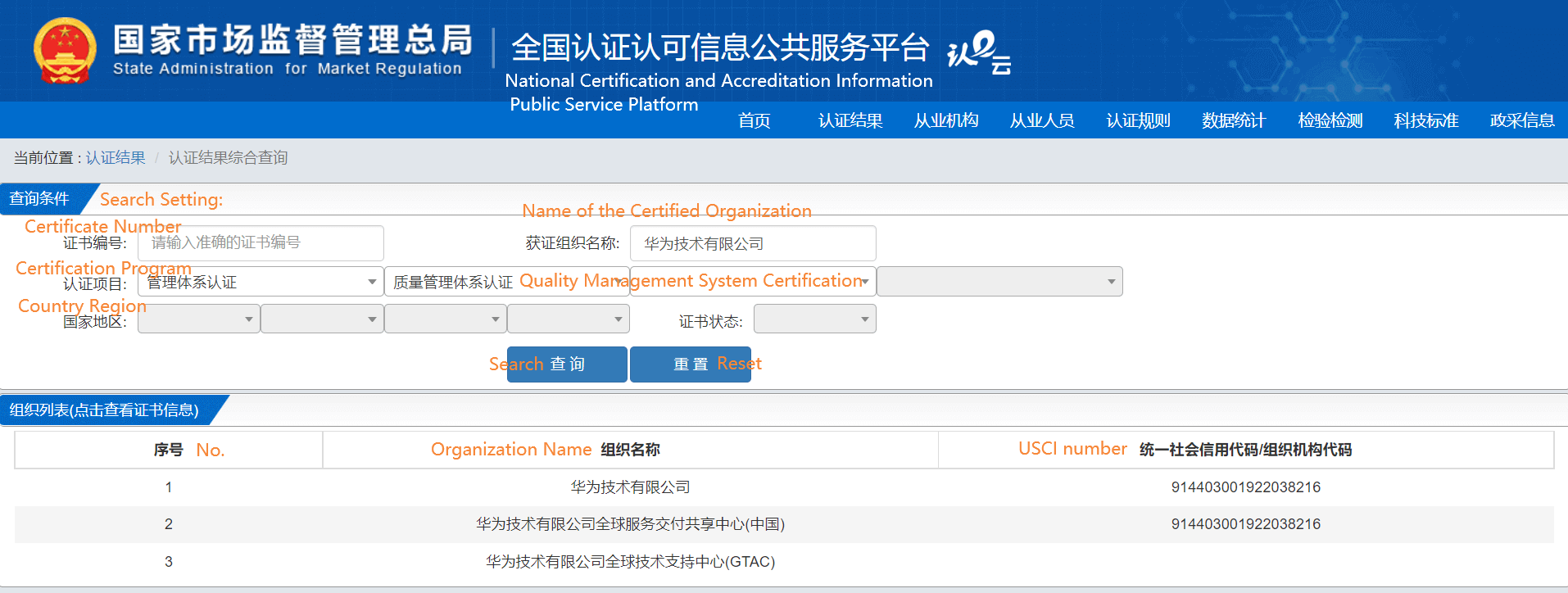
Task: Click 国家市场监督管理总局 header title
Action: pyautogui.click(x=292, y=38)
